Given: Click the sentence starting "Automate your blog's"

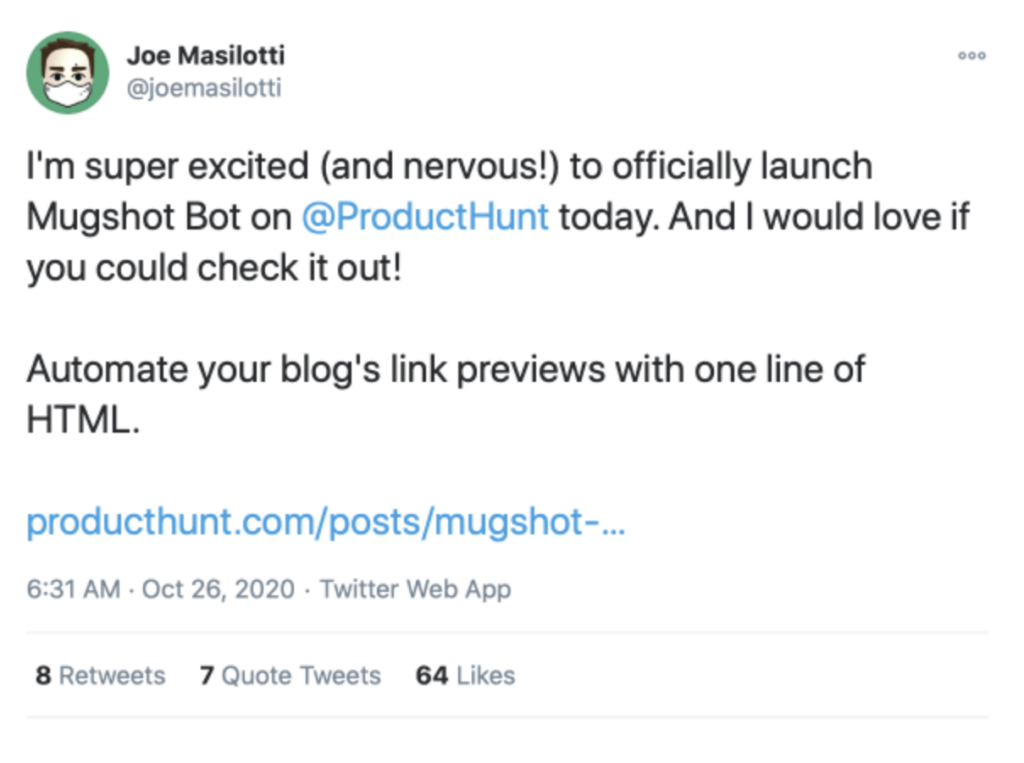Looking at the screenshot, I should [x=445, y=369].
